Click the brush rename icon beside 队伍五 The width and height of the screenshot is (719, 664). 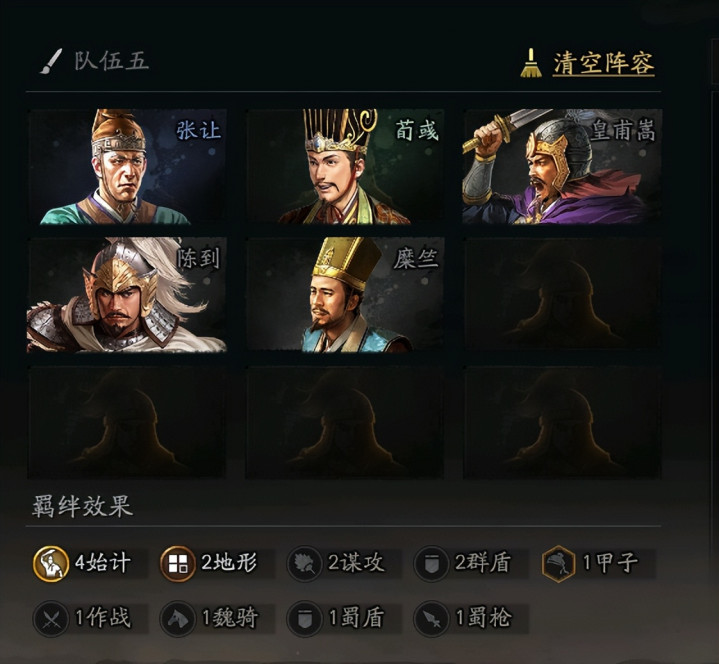click(x=51, y=61)
